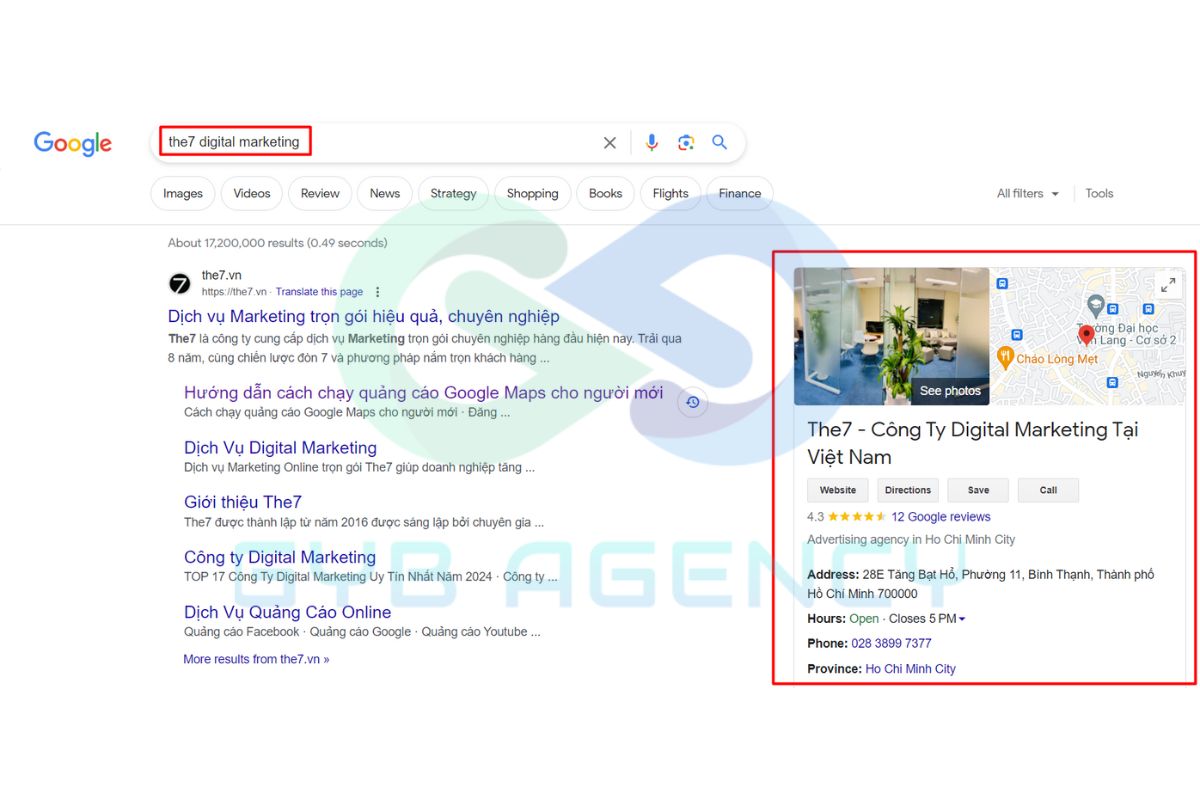Click the address 28E Tăng Bạt Hổ text

pos(981,584)
